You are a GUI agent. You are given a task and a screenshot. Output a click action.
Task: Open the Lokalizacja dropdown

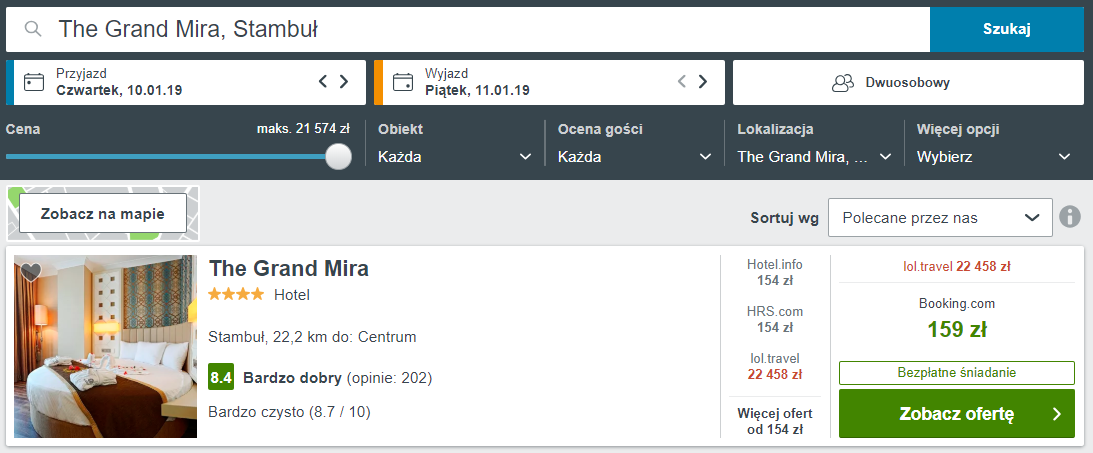[815, 157]
